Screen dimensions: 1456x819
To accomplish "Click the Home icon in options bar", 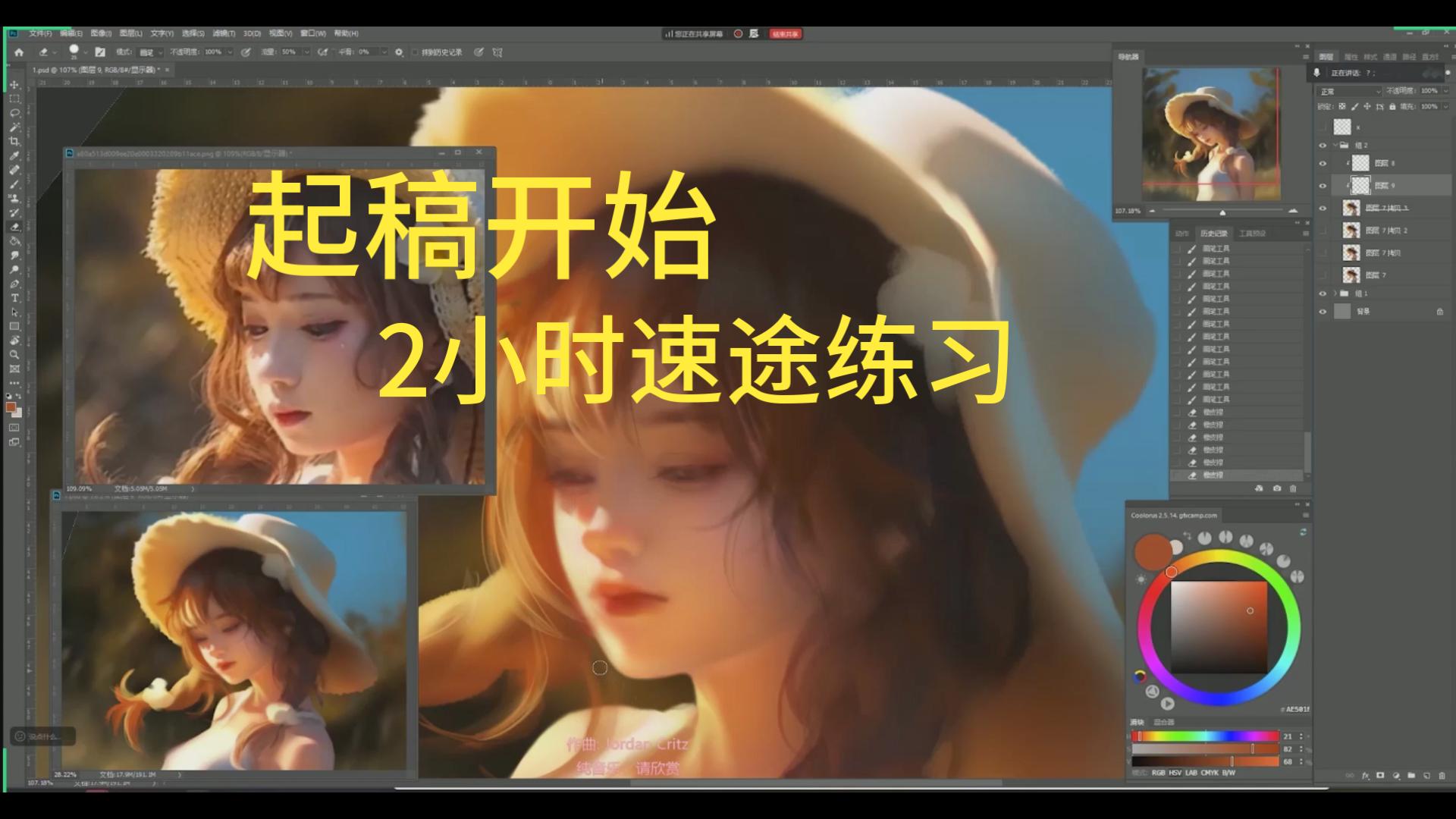I will [19, 52].
